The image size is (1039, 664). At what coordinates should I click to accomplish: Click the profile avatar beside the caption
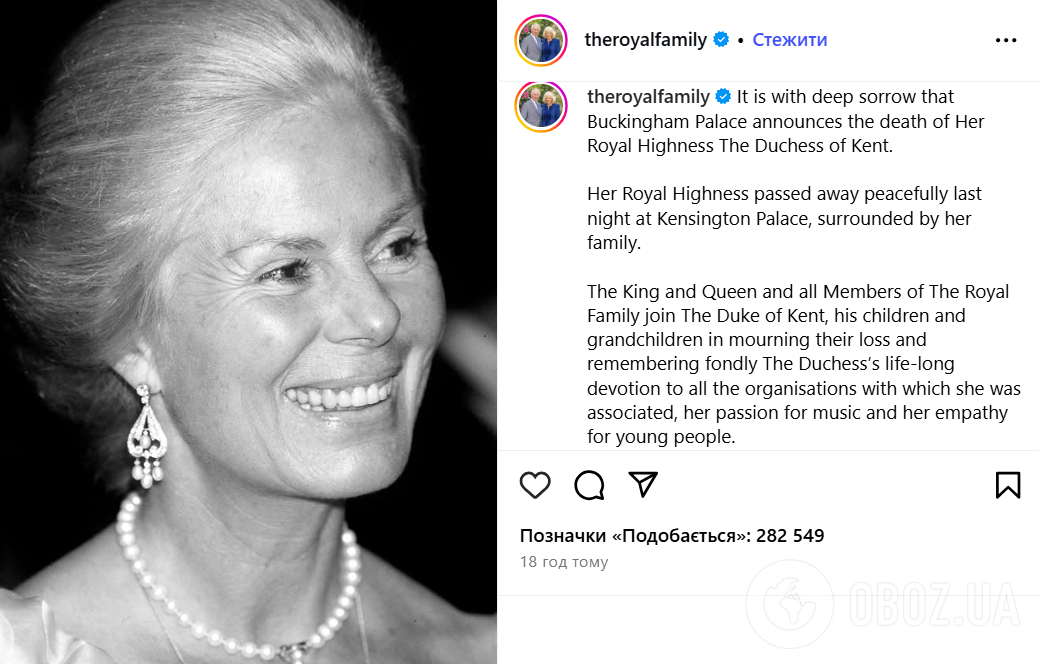[x=540, y=107]
